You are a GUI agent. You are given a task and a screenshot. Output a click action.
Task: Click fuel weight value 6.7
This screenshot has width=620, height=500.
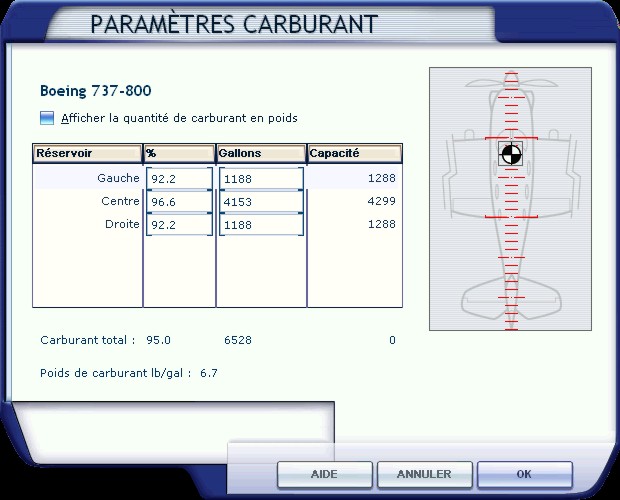pos(209,373)
